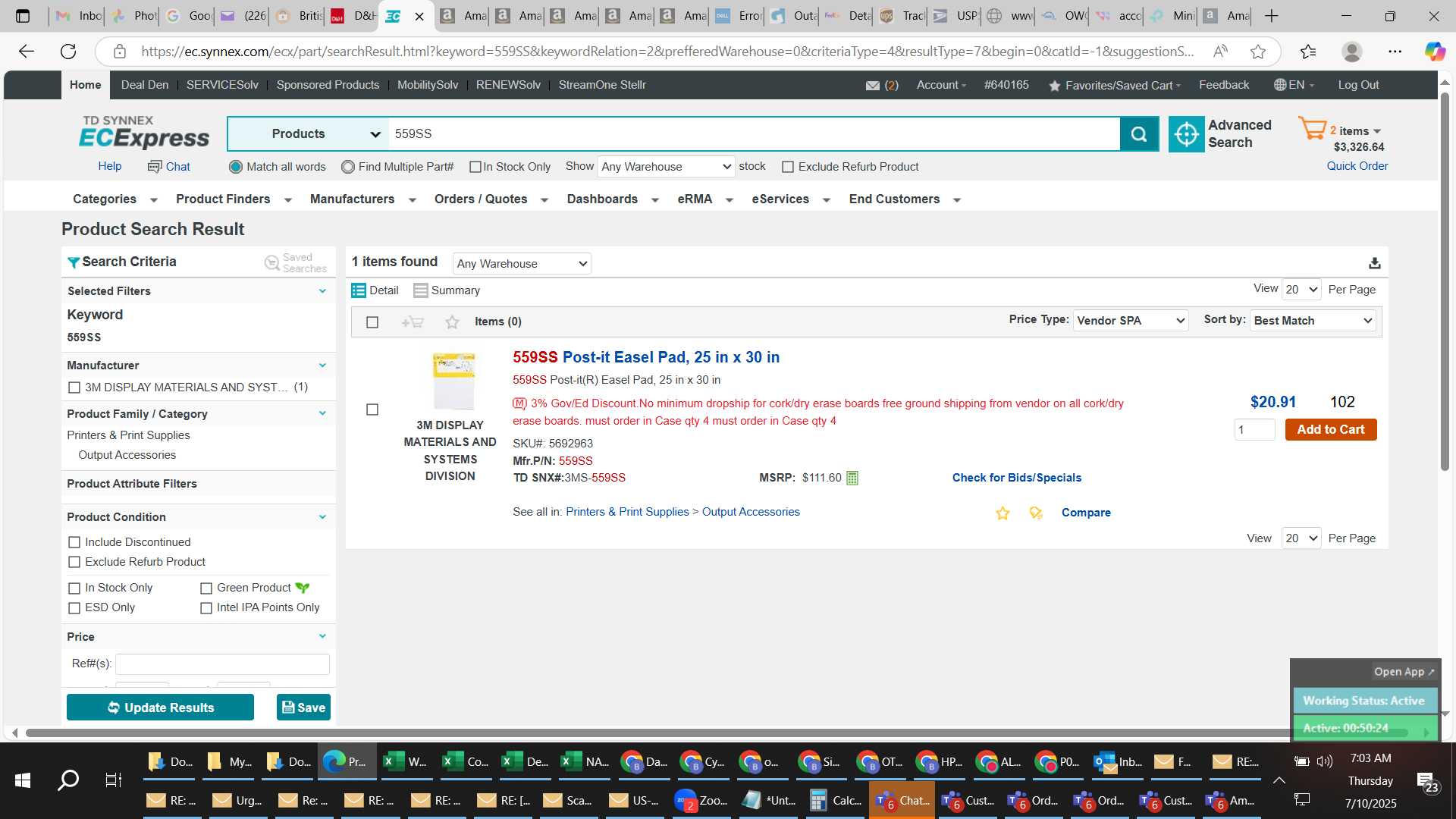The width and height of the screenshot is (1456, 819).
Task: Open MSRP price calculator icon
Action: click(x=852, y=478)
